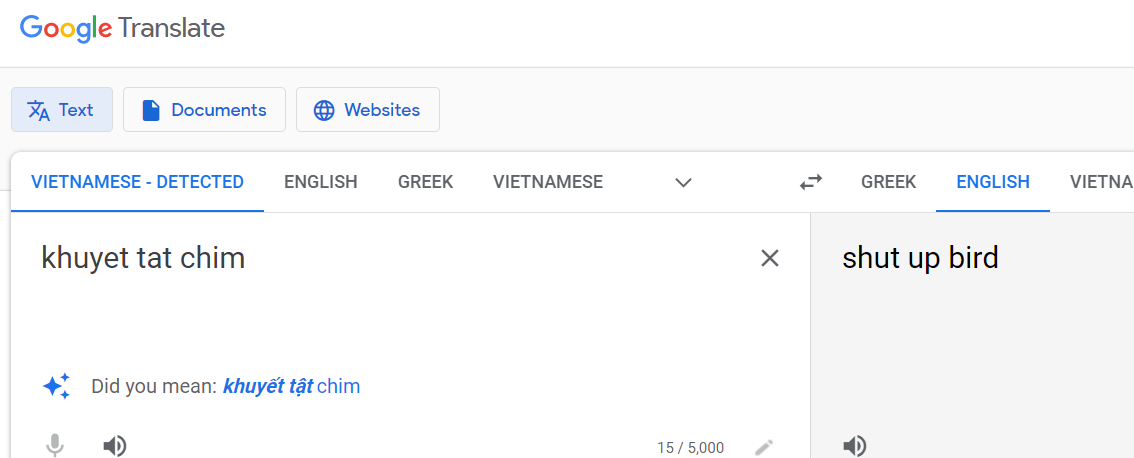
Task: Choose Vietnamese as the source language
Action: pyautogui.click(x=548, y=182)
